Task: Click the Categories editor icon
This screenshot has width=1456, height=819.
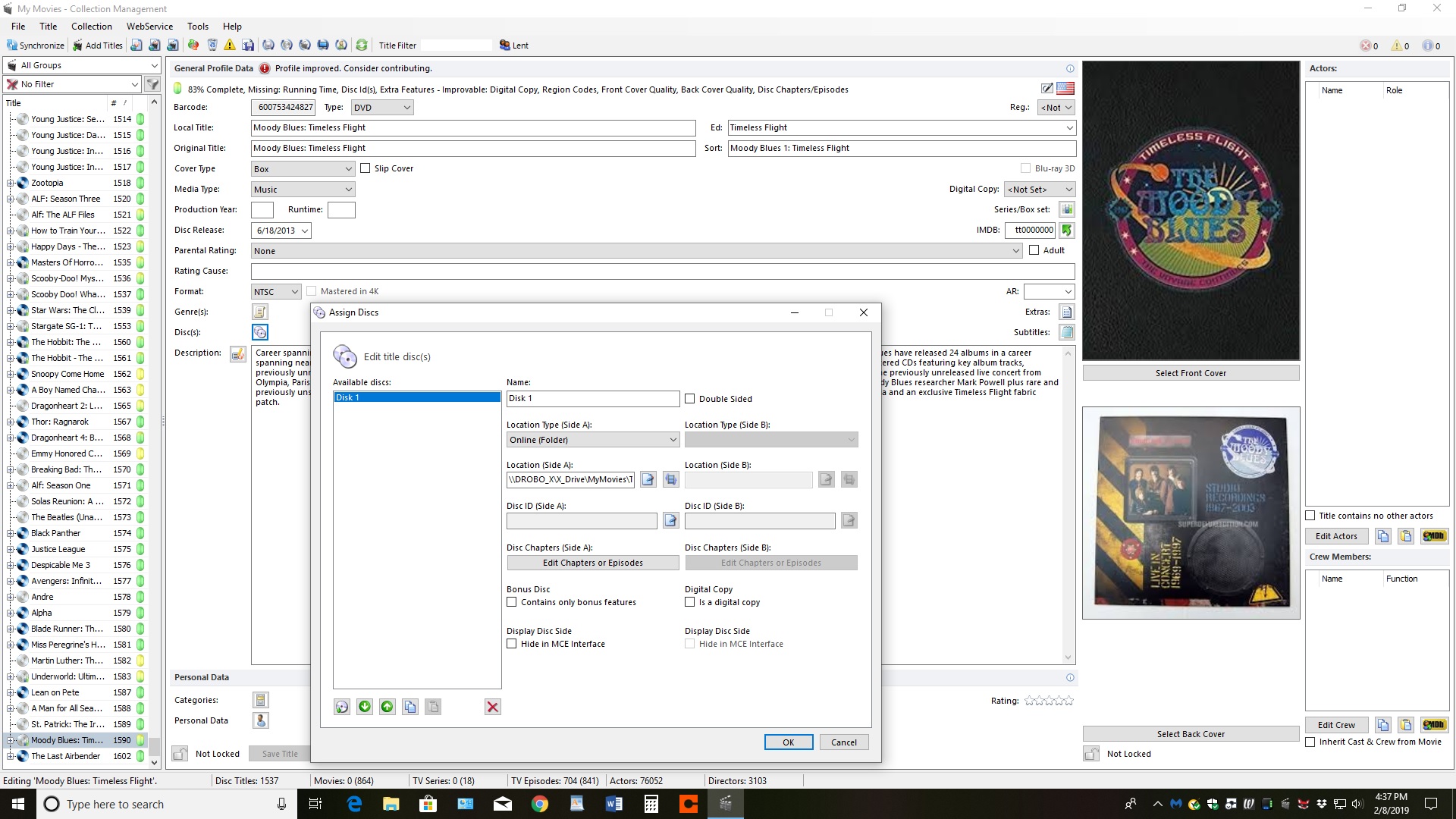Action: (261, 700)
